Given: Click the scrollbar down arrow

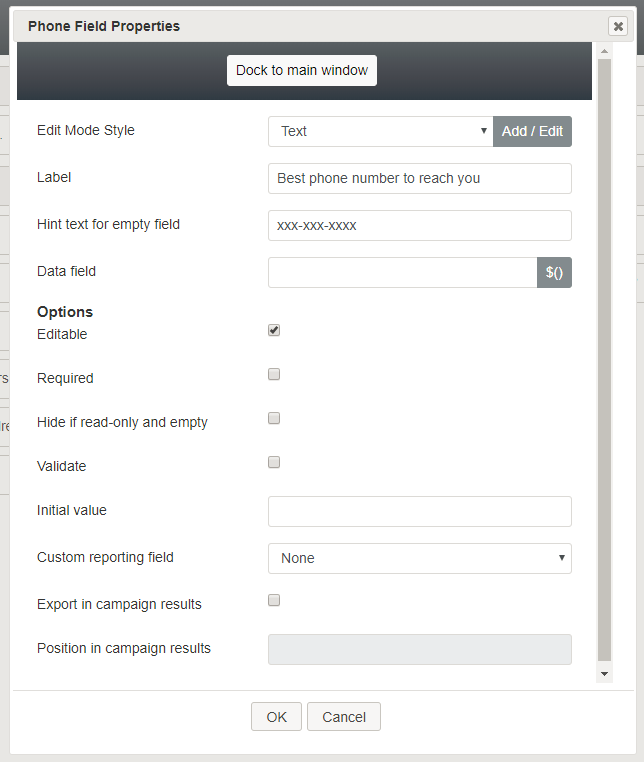Looking at the screenshot, I should pyautogui.click(x=604, y=674).
